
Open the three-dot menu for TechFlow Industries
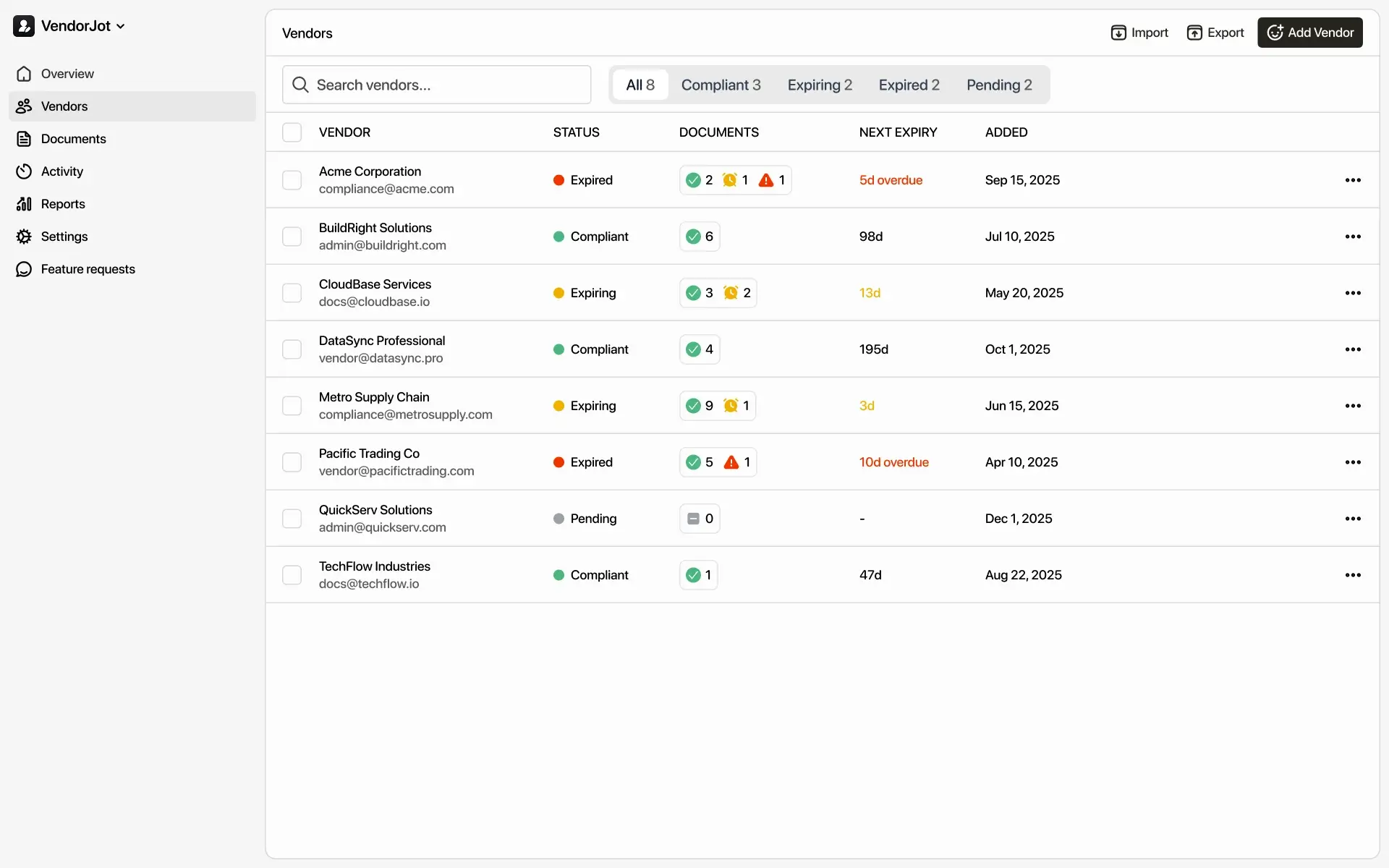(x=1353, y=575)
